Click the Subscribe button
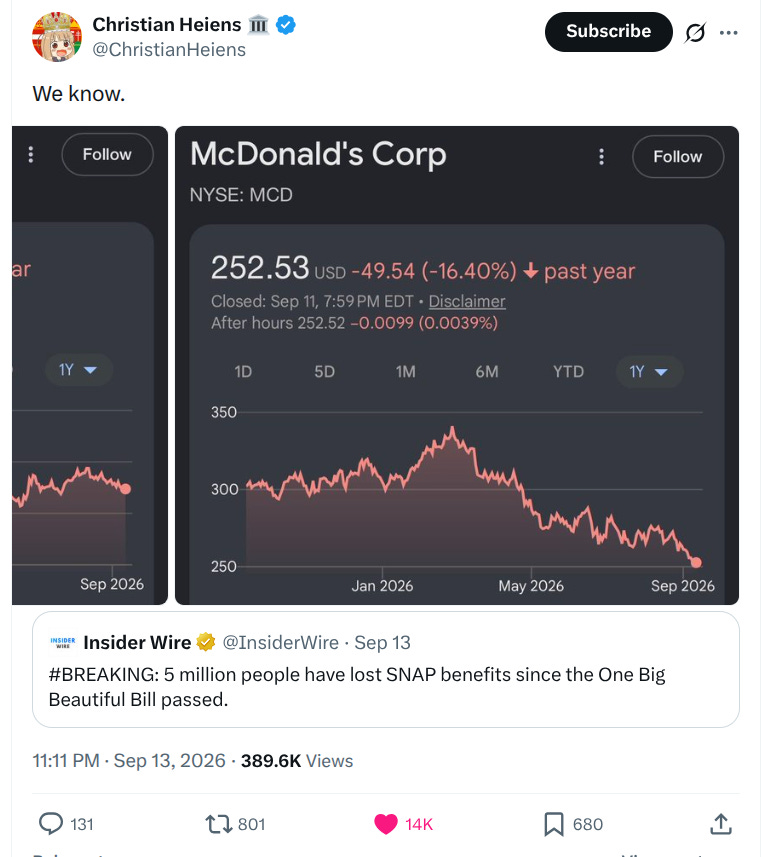The height and width of the screenshot is (857, 775). [x=608, y=32]
